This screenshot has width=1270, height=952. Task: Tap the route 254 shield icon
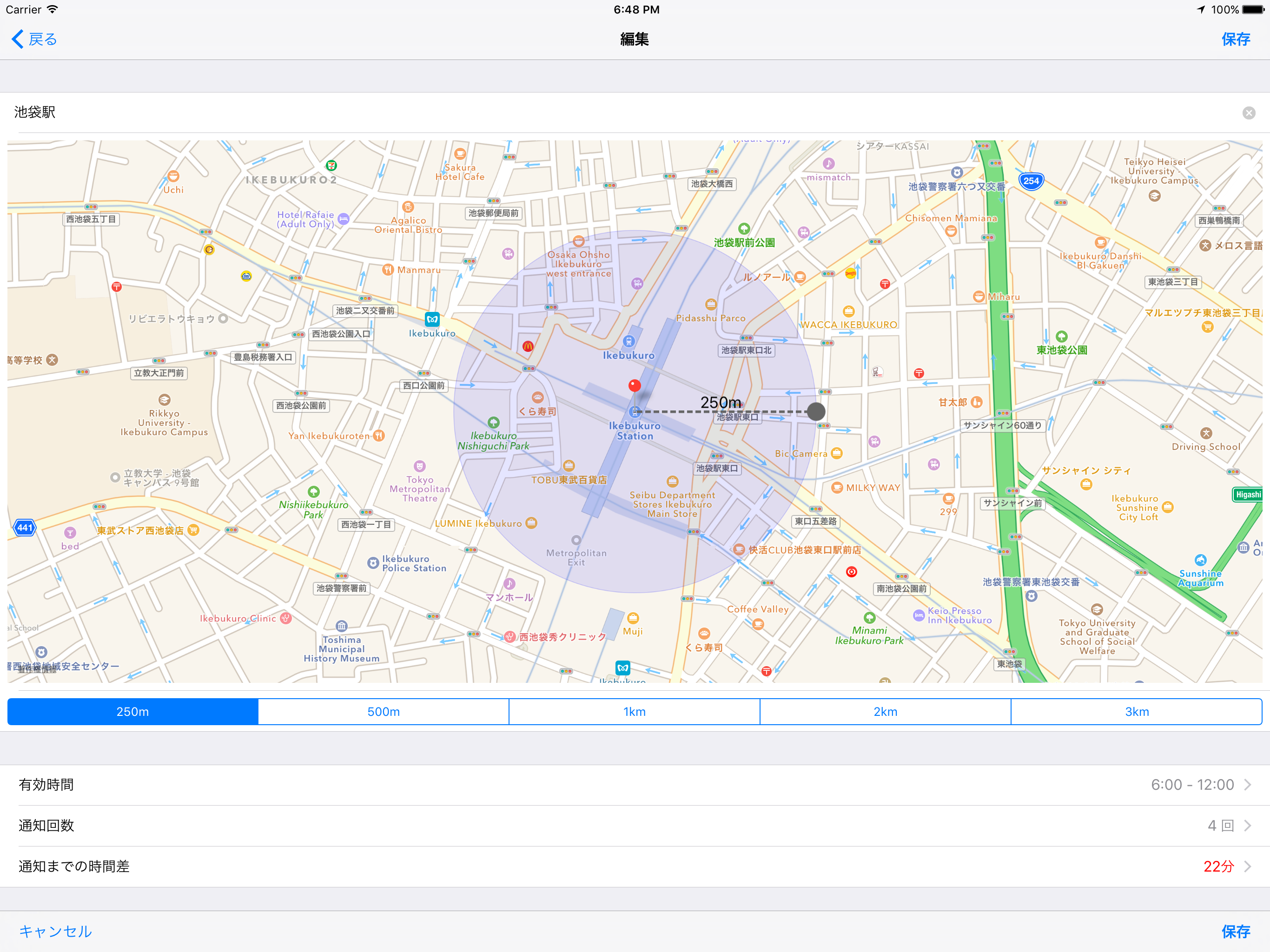1031,181
